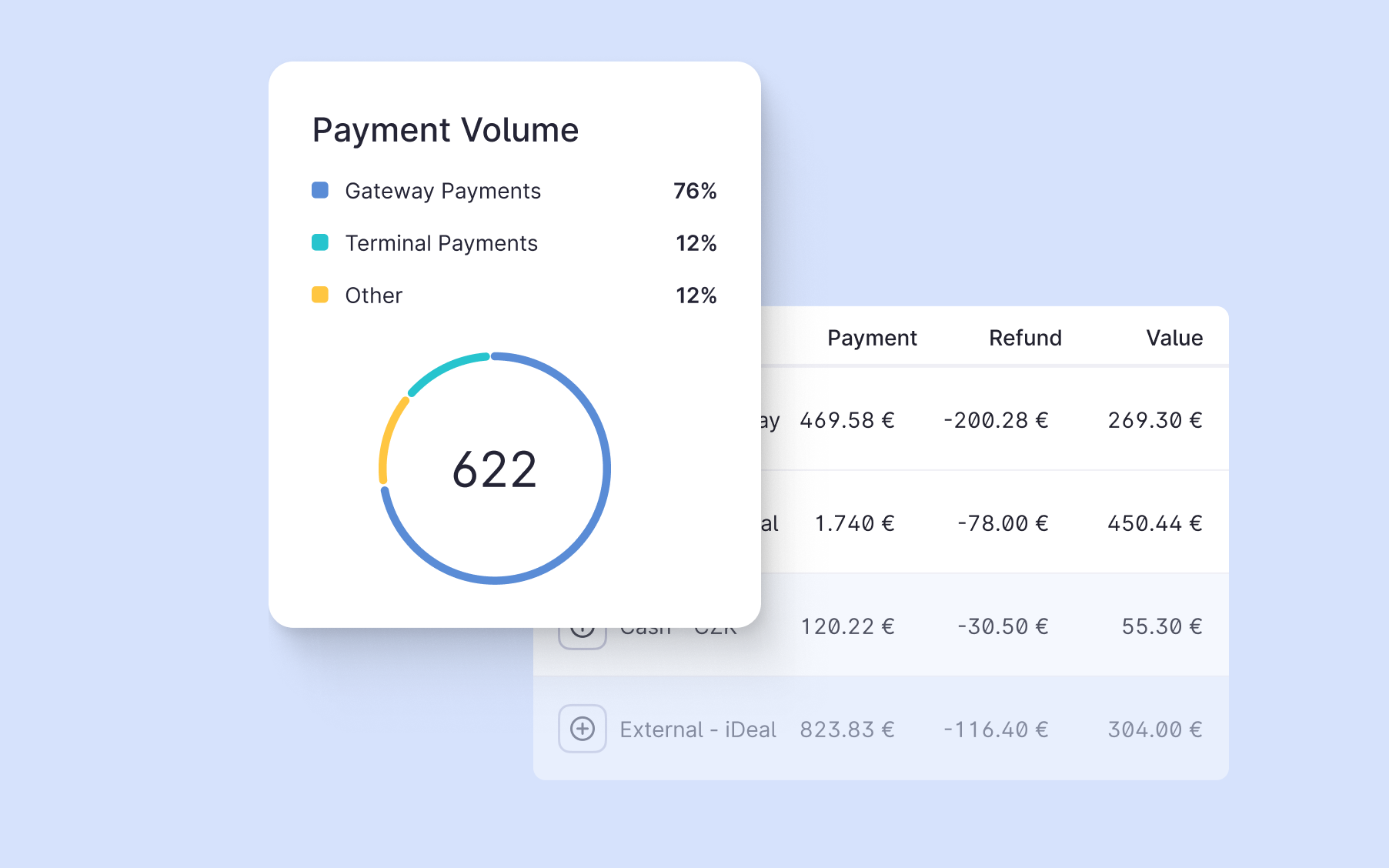Open the External - iDeal row label

[x=698, y=729]
